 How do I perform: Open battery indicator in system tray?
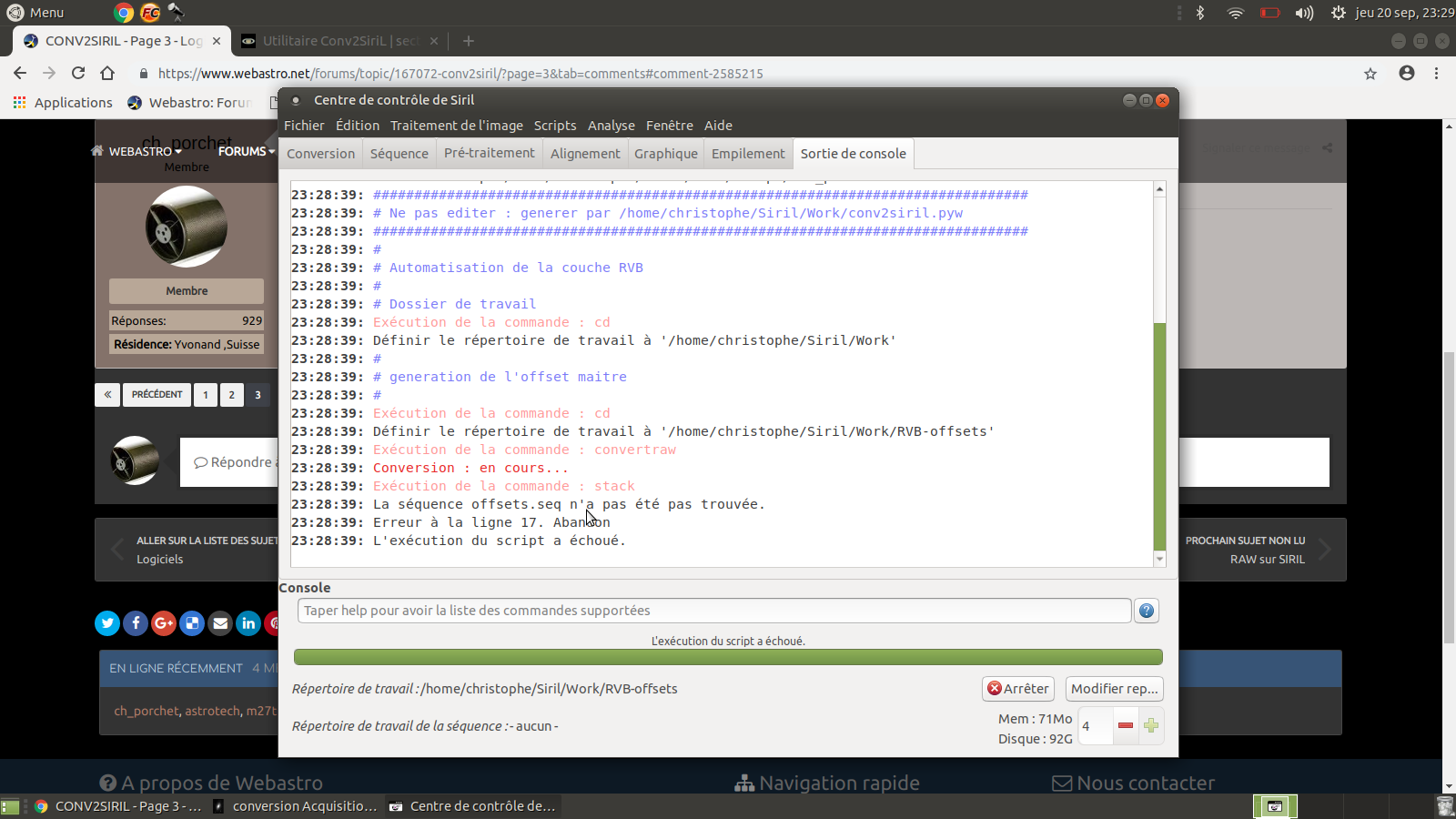(1270, 13)
